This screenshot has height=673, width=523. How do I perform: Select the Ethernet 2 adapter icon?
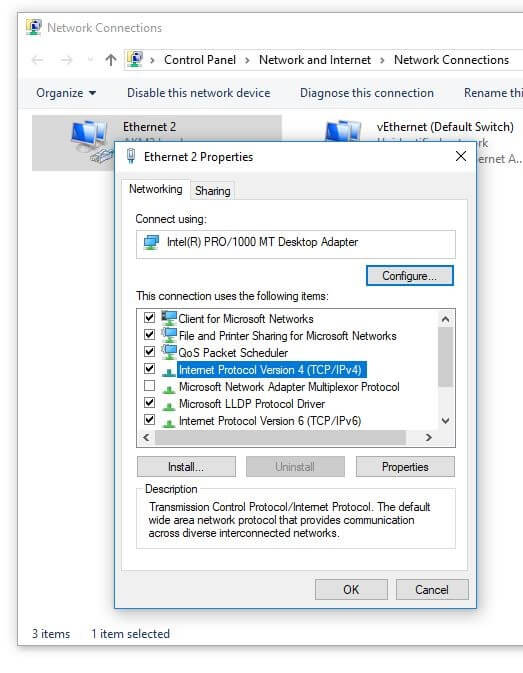[91, 141]
